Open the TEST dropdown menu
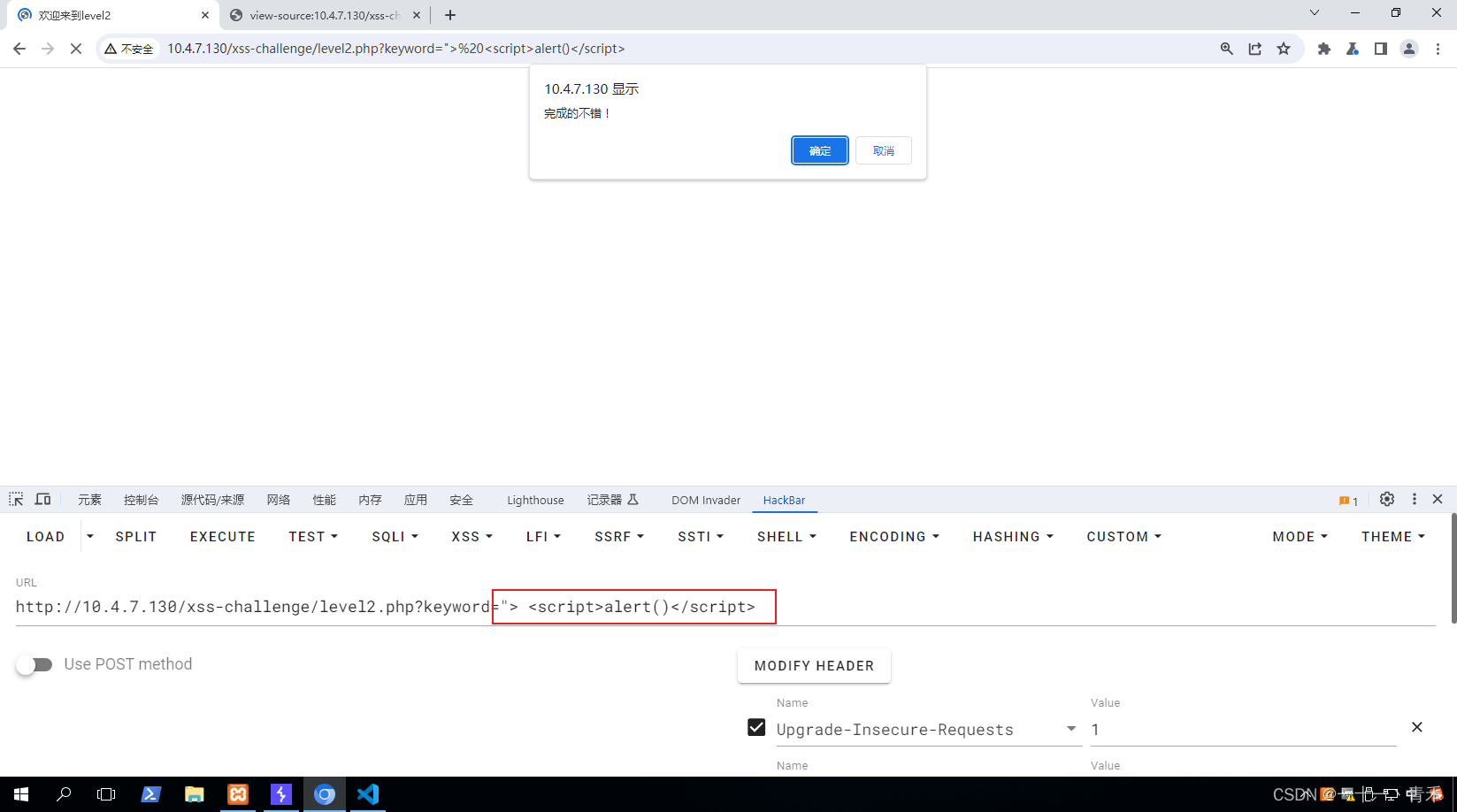This screenshot has height=812, width=1457. tap(313, 537)
